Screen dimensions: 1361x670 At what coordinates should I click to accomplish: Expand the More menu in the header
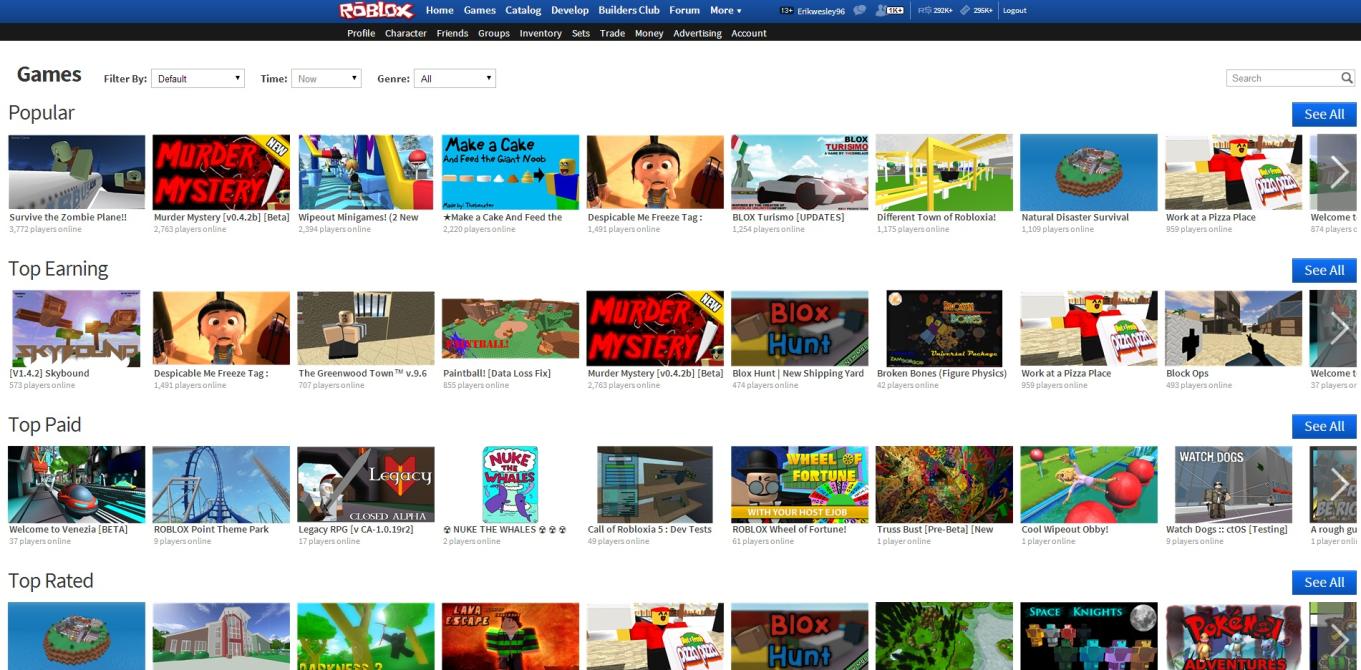coord(725,10)
